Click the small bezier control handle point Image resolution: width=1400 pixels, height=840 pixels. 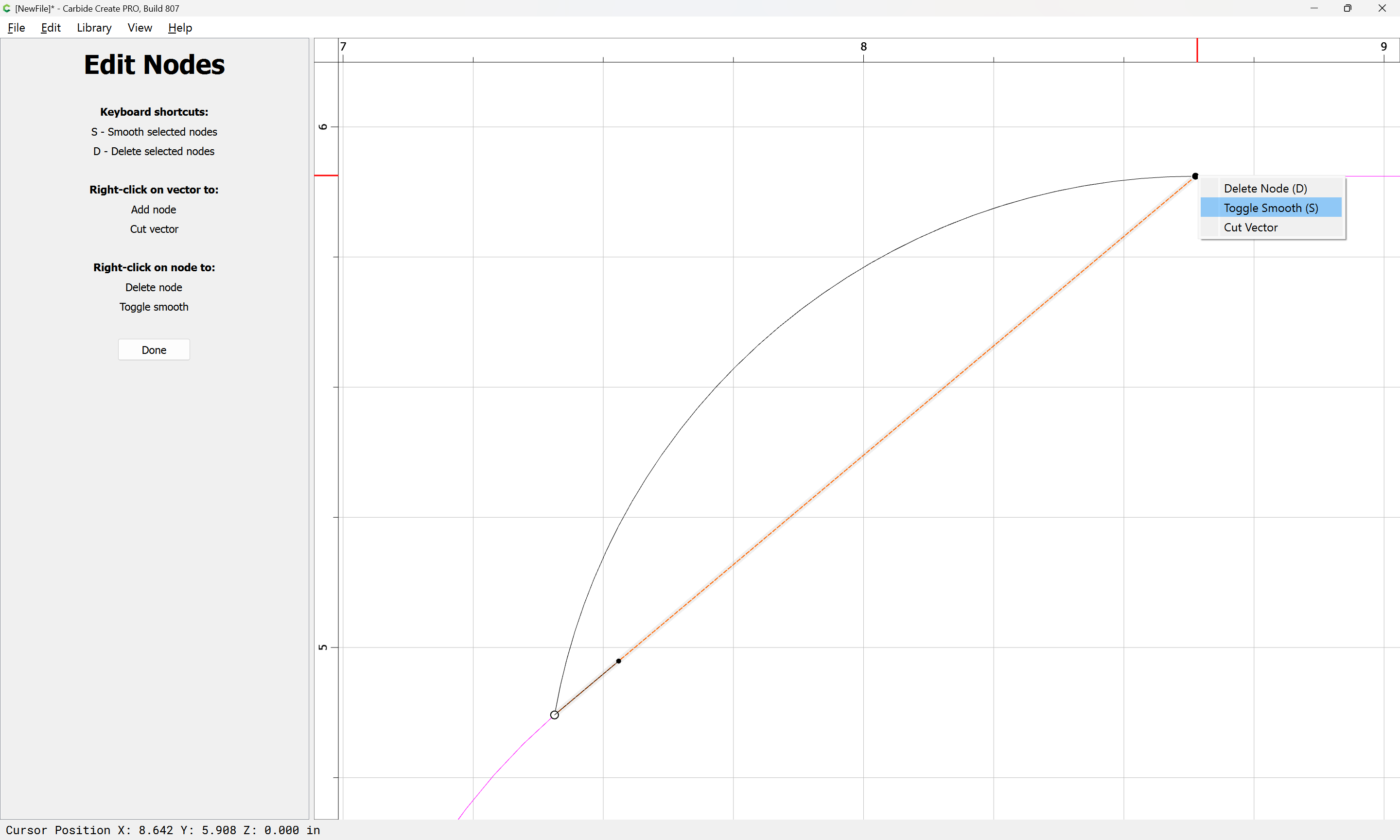(618, 661)
